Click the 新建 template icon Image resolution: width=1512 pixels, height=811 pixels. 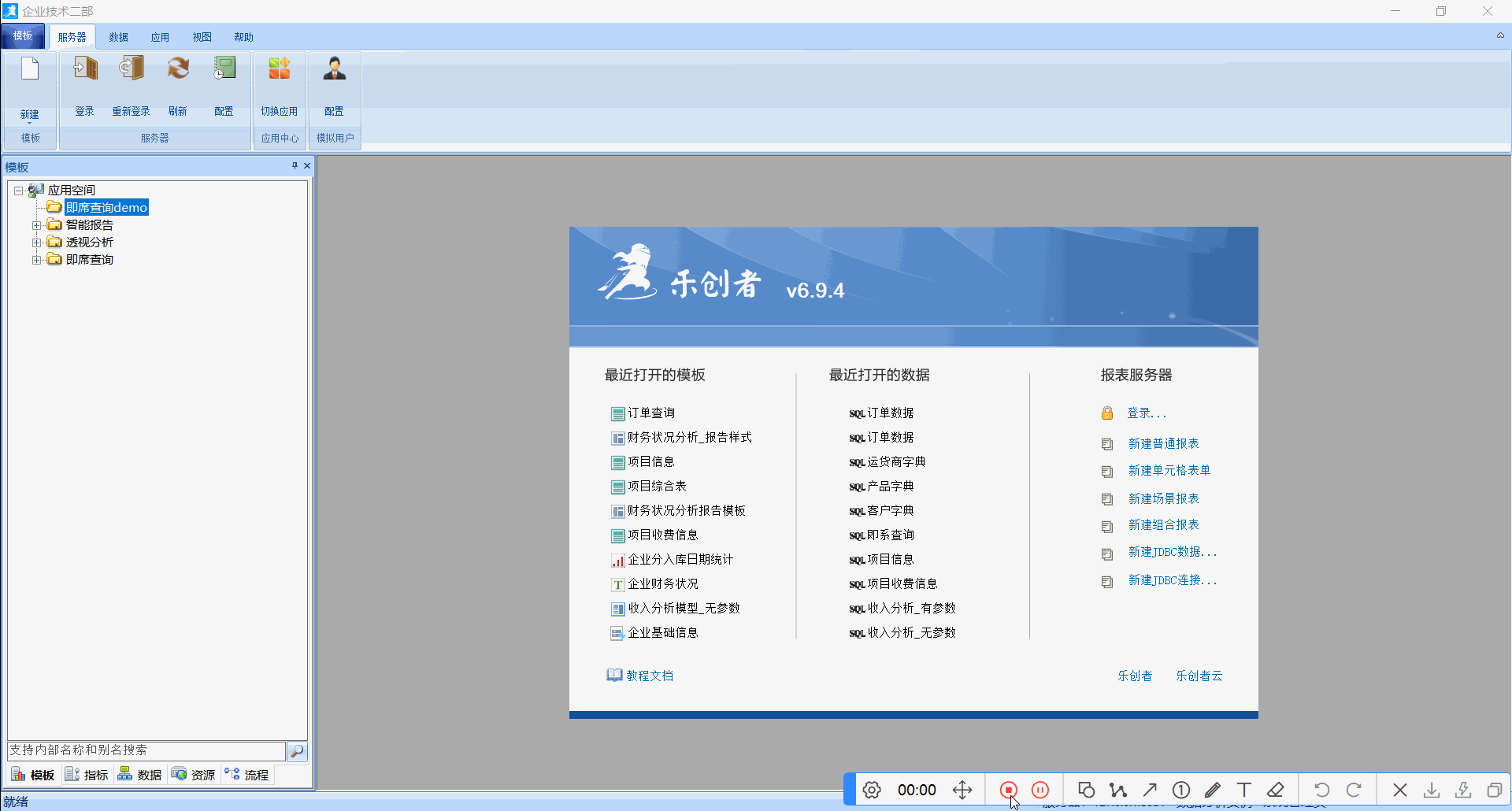coord(30,71)
